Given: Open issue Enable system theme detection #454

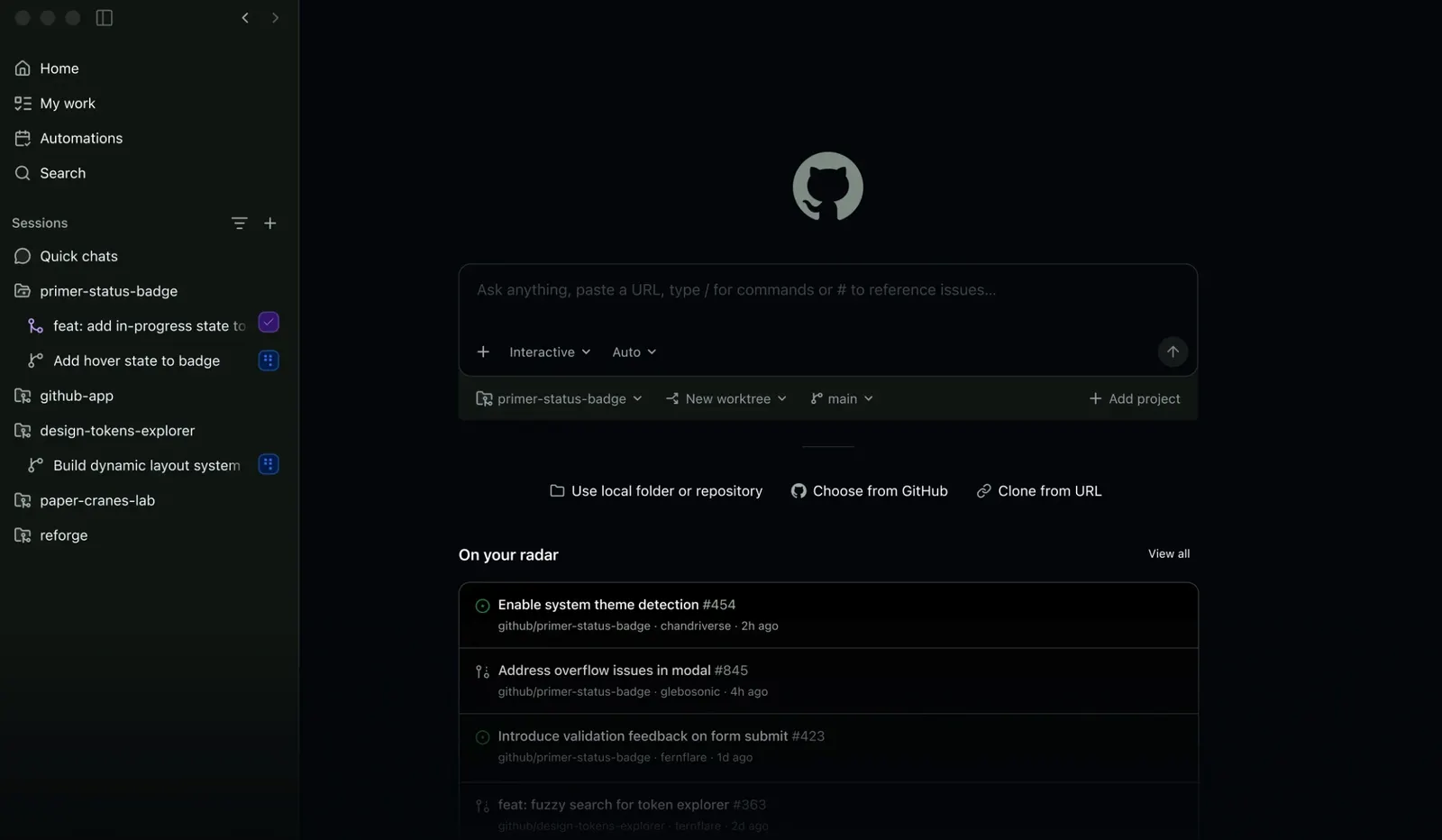Looking at the screenshot, I should click(828, 615).
